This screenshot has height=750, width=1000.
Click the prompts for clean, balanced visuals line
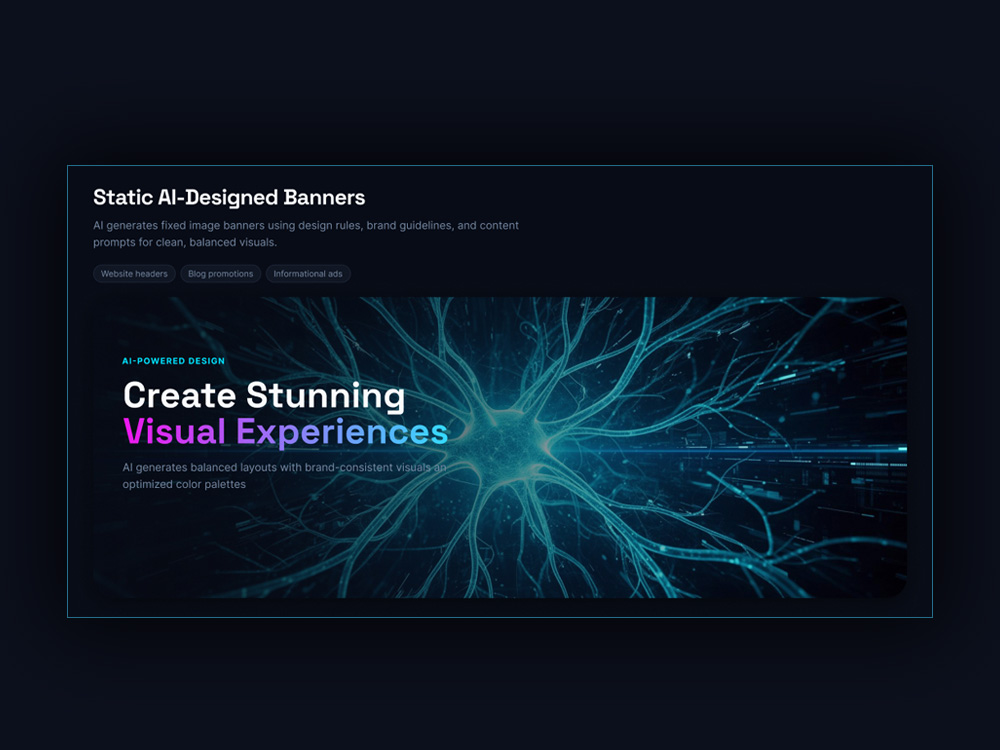185,242
